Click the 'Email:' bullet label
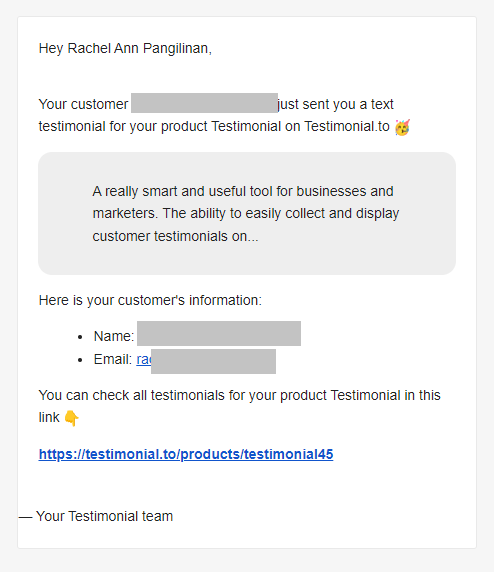The height and width of the screenshot is (572, 494). [113, 360]
